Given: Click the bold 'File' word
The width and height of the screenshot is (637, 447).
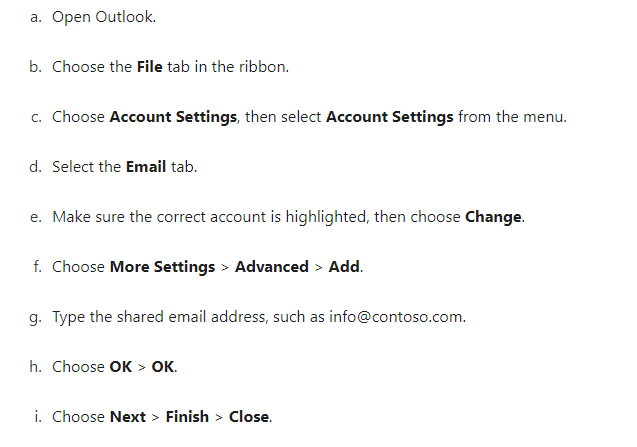Looking at the screenshot, I should pos(150,67).
